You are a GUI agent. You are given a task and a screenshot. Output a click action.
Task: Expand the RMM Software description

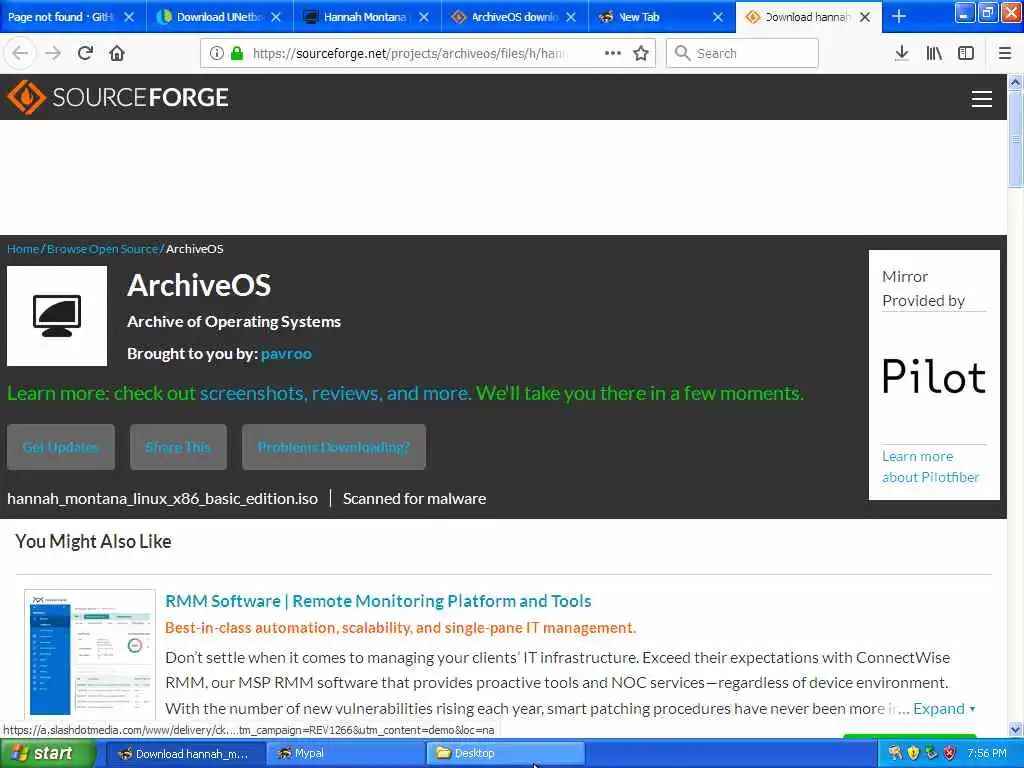(x=944, y=709)
